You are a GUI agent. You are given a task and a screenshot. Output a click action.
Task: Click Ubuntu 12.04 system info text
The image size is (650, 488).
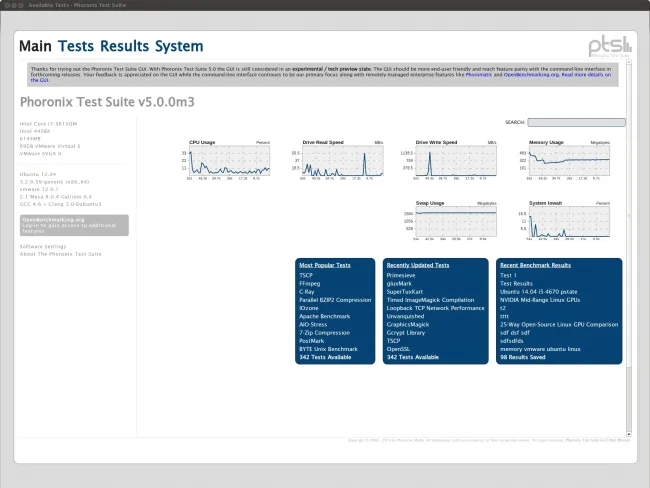pos(38,175)
